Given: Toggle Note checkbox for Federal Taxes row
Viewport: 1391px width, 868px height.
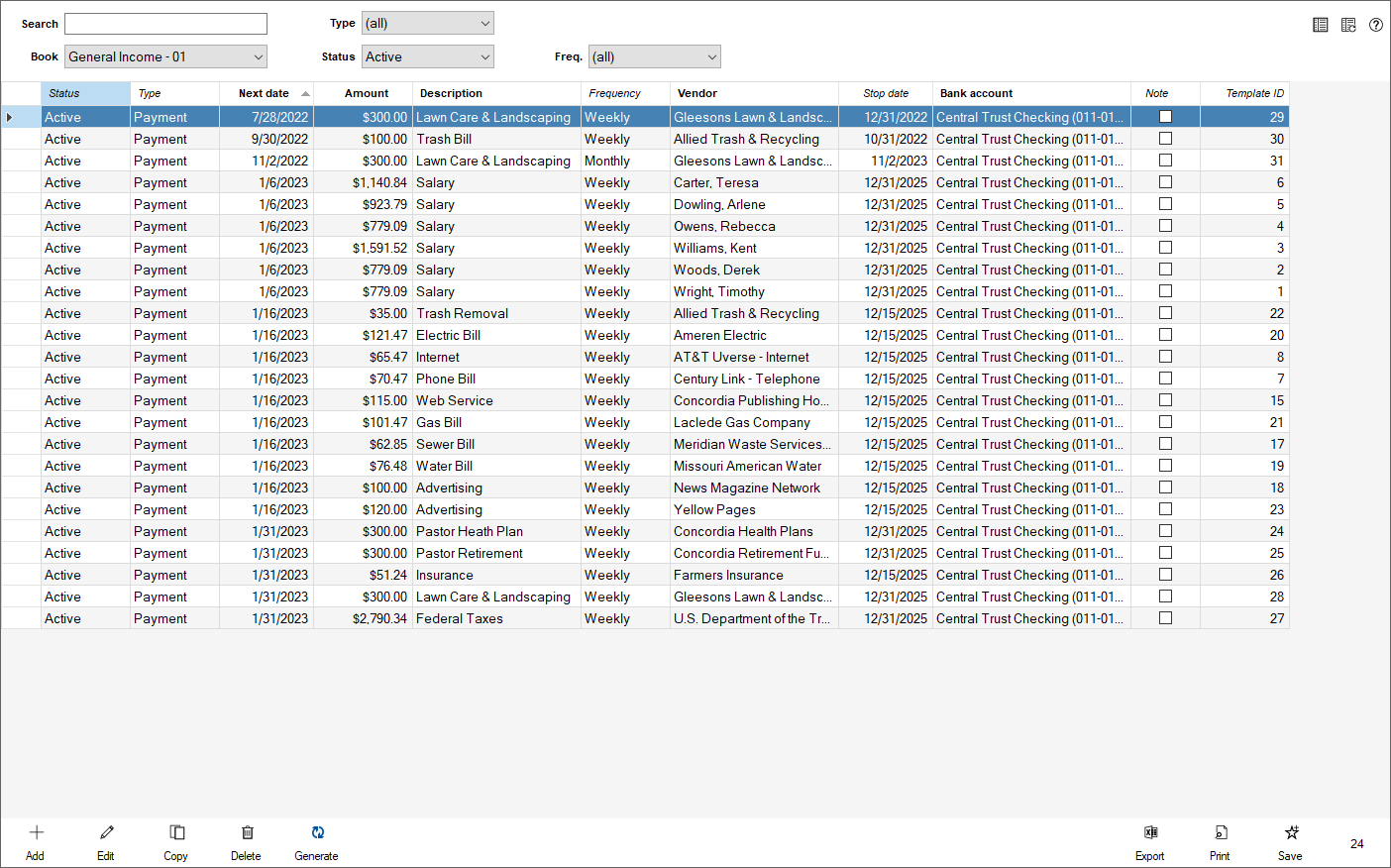Looking at the screenshot, I should tap(1165, 618).
